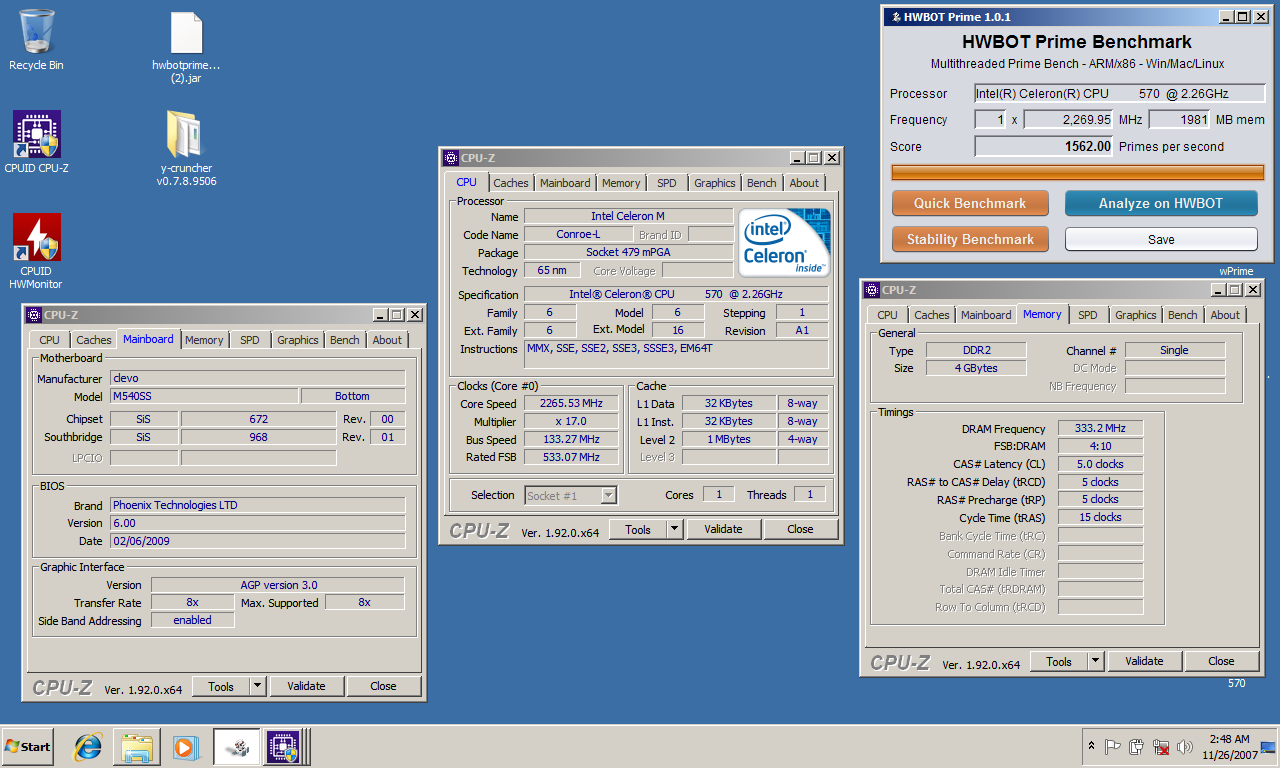
Task: Click Close in center CPU-Z window
Action: [800, 529]
